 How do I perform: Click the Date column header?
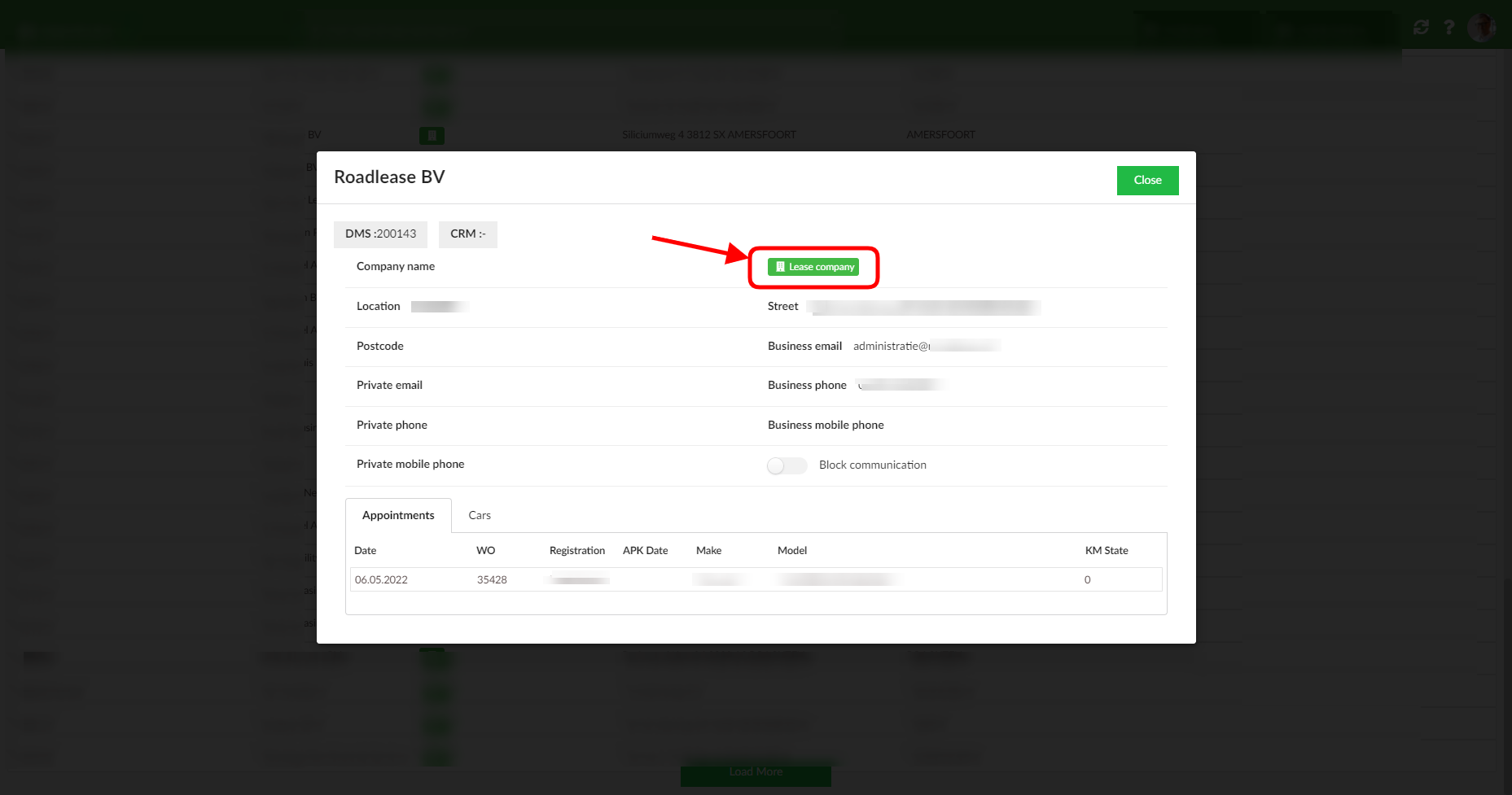click(x=366, y=551)
